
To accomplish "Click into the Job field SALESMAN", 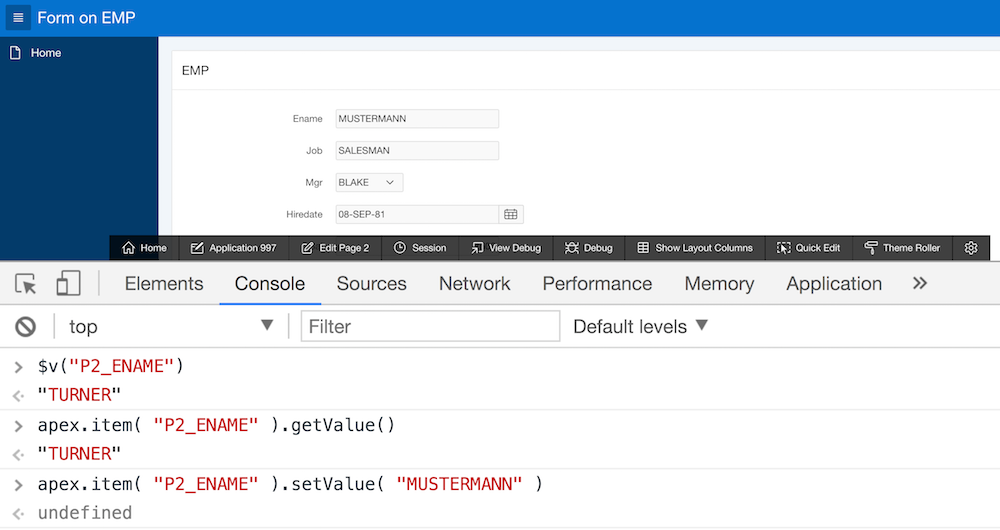I will [417, 151].
